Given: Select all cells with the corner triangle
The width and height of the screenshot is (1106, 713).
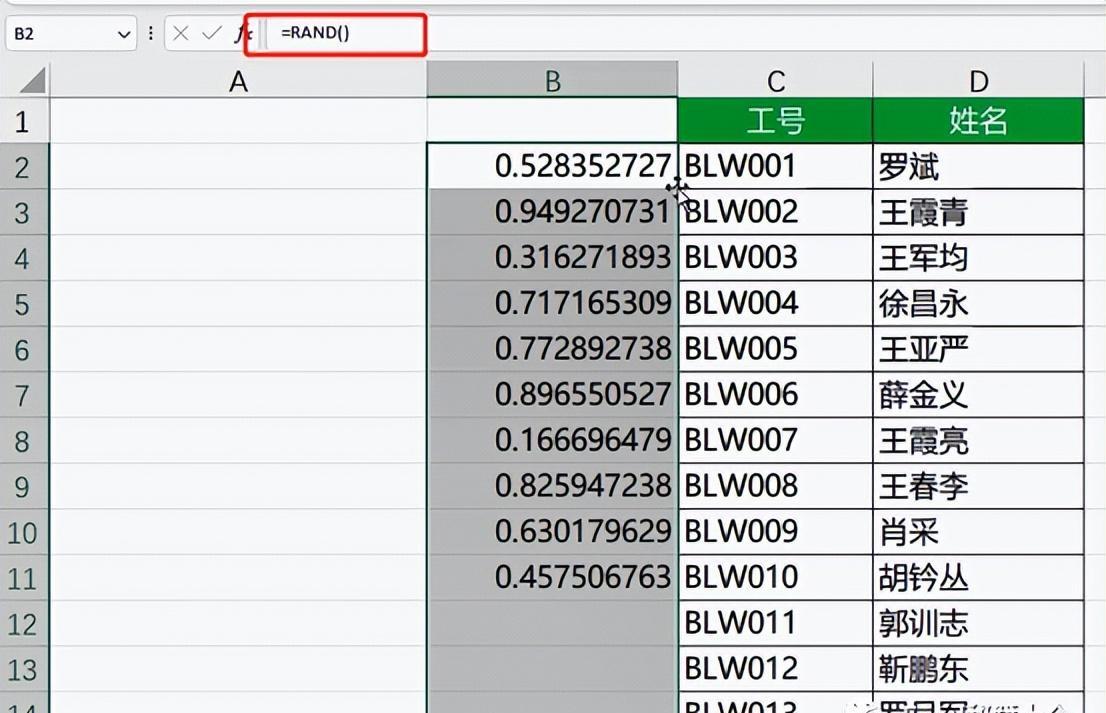Looking at the screenshot, I should 32,80.
